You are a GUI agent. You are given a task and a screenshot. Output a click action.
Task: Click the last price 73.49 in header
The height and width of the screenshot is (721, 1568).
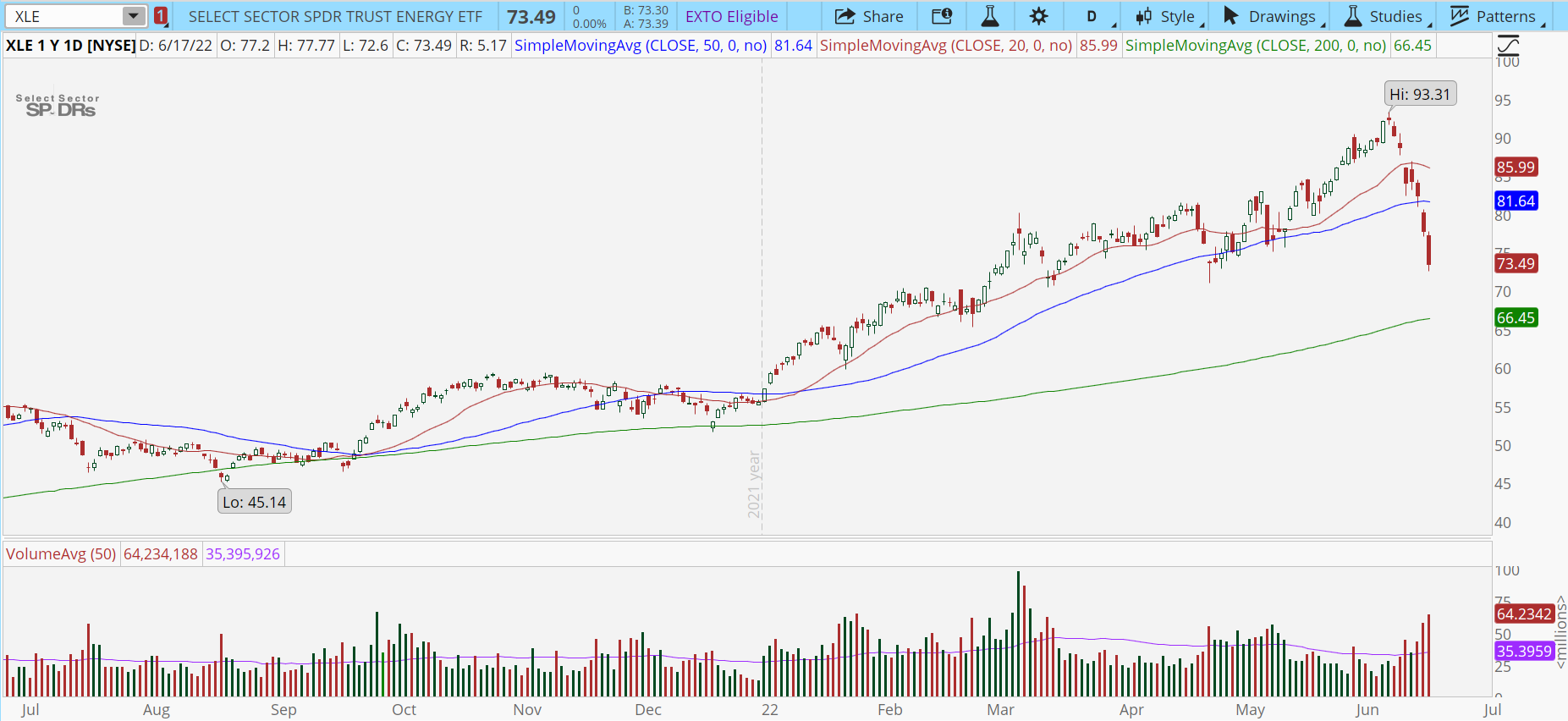pyautogui.click(x=531, y=17)
